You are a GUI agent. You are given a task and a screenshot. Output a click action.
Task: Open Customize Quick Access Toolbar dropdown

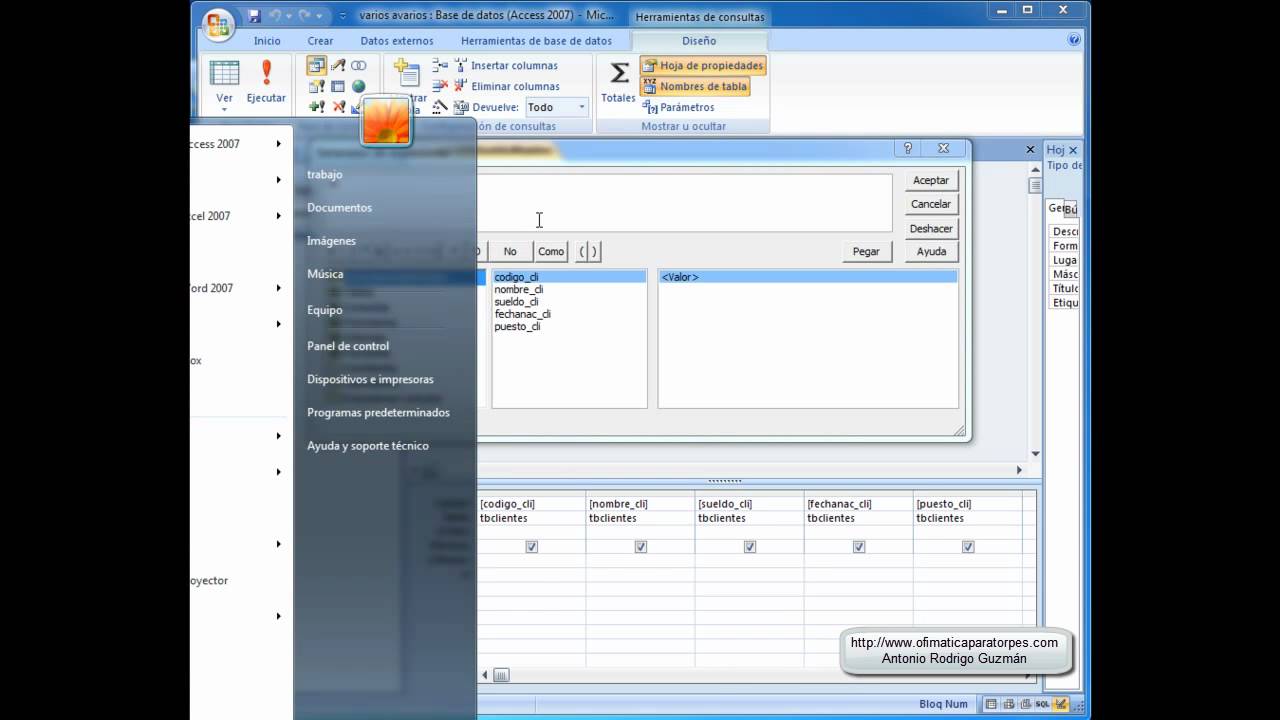point(343,16)
